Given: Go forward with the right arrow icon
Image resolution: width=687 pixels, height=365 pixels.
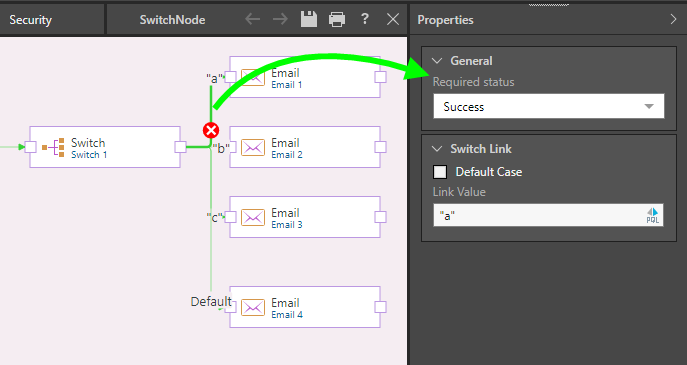Looking at the screenshot, I should [x=280, y=19].
